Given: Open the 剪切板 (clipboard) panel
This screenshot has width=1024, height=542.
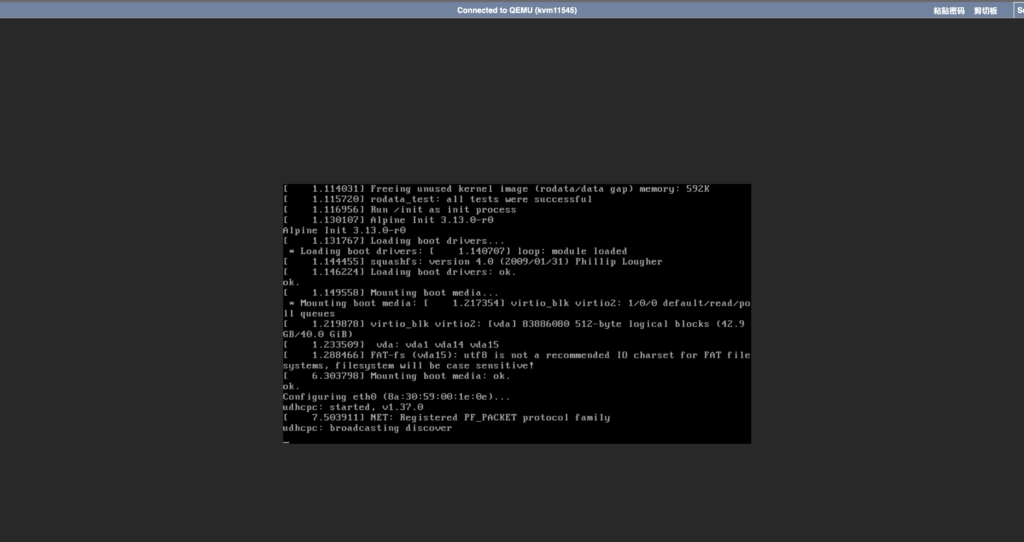Looking at the screenshot, I should tap(985, 10).
